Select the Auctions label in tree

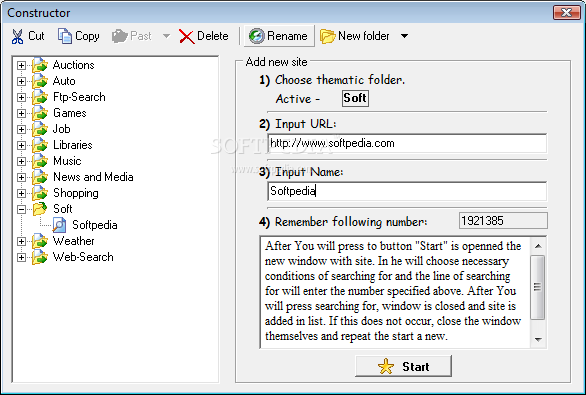click(x=74, y=65)
